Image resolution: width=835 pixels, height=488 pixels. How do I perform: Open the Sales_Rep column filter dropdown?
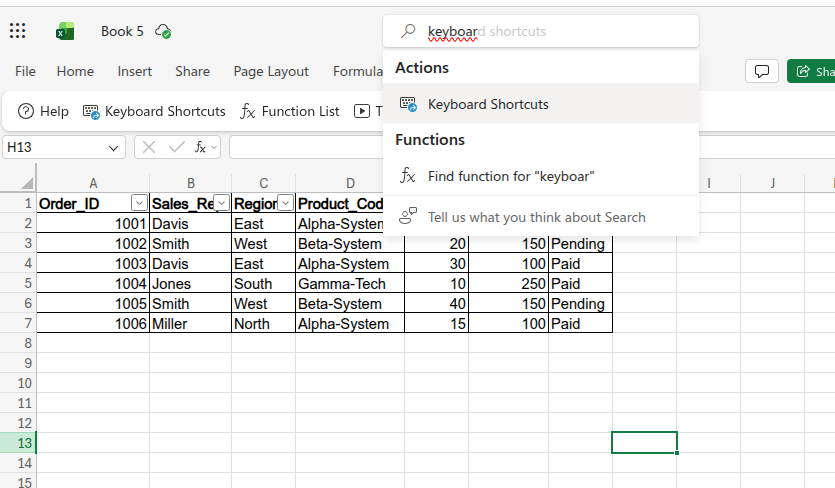221,203
